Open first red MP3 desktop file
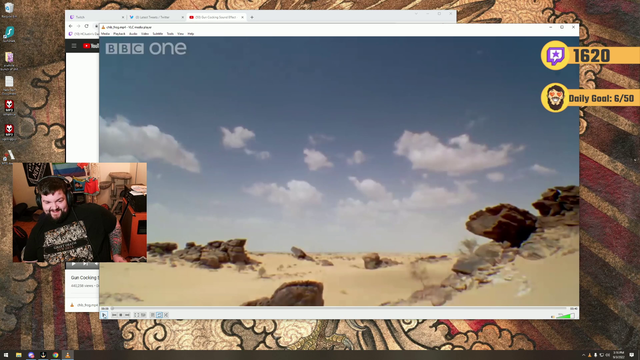 coord(9,108)
